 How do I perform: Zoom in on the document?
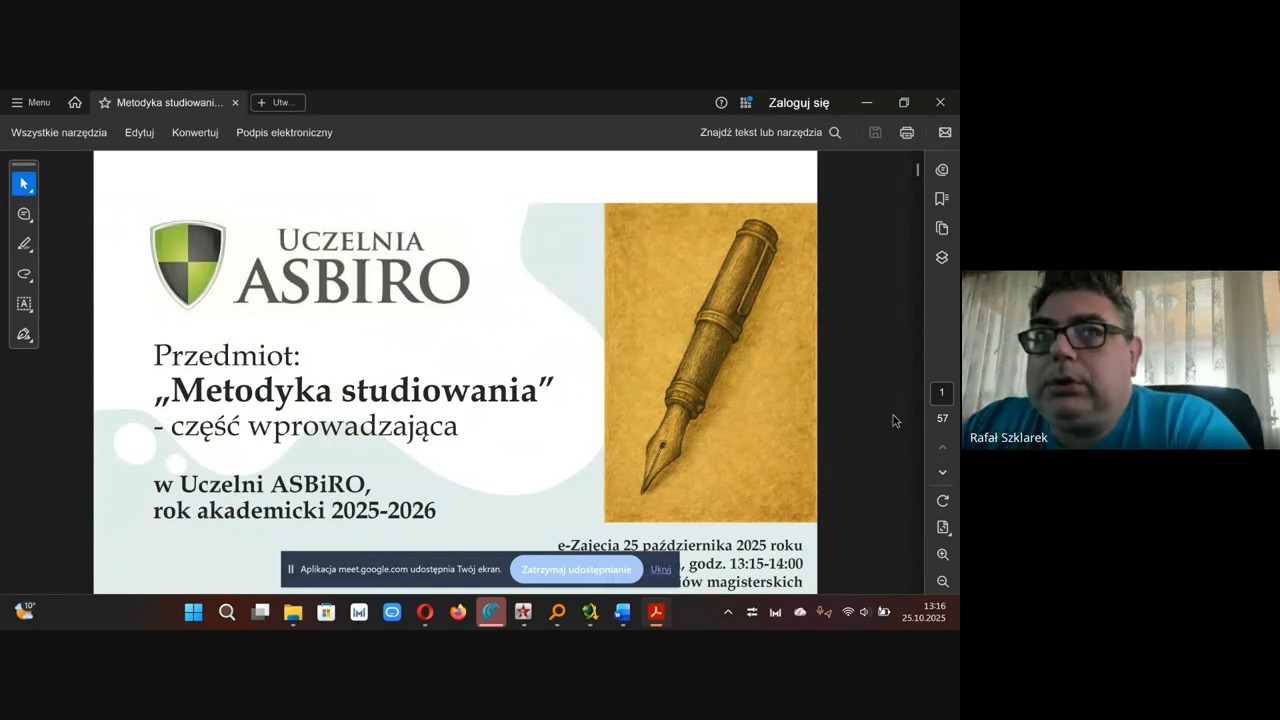pyautogui.click(x=942, y=555)
